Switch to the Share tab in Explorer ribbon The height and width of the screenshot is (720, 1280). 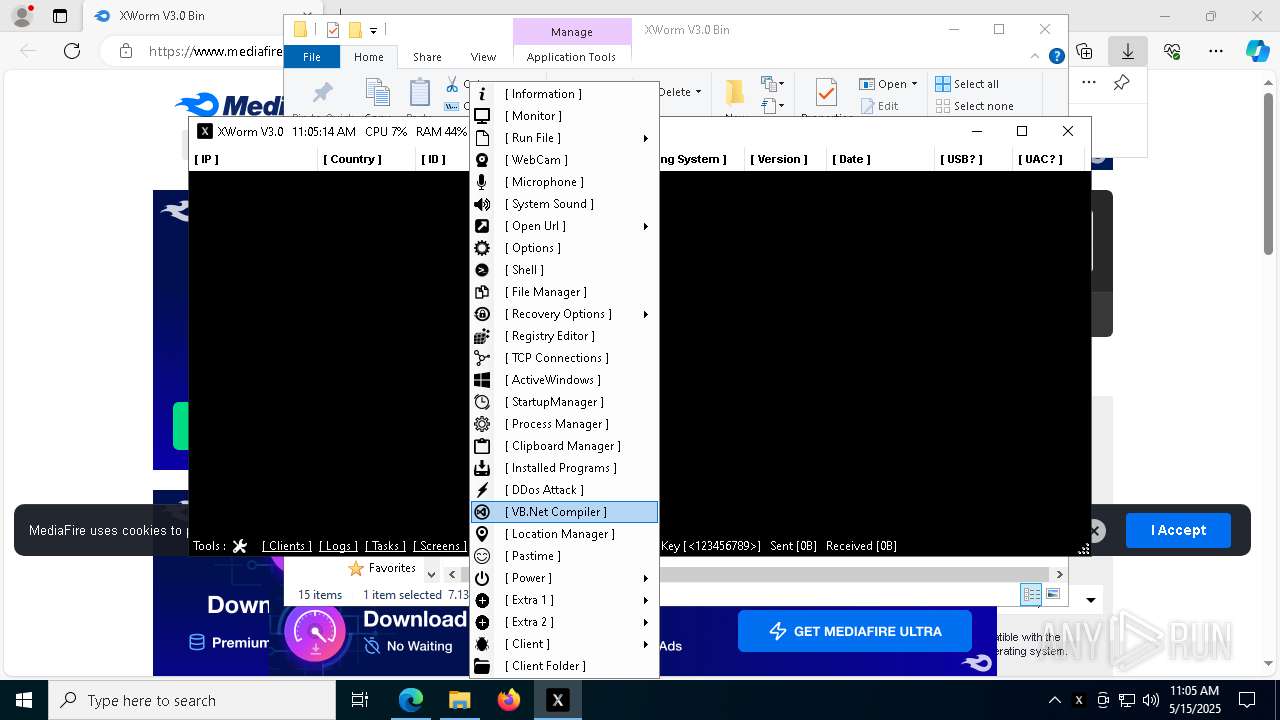(427, 57)
